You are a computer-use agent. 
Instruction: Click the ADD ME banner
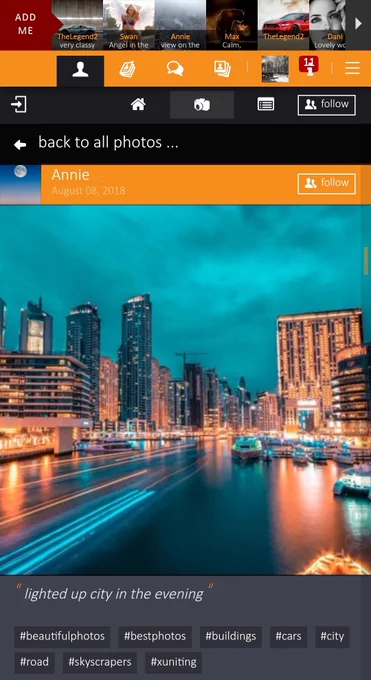(26, 24)
